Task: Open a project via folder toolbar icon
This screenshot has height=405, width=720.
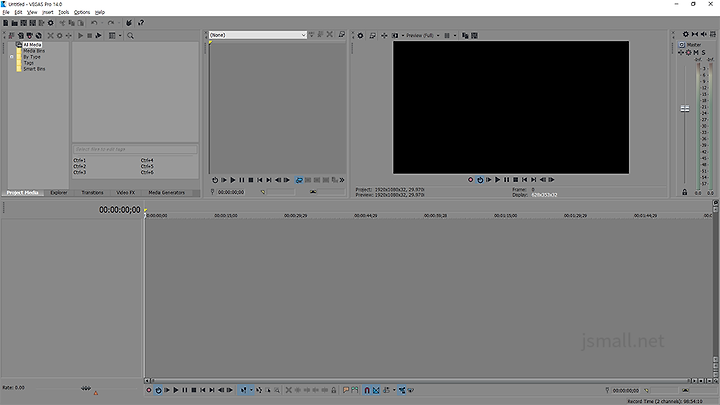Action: [14, 22]
